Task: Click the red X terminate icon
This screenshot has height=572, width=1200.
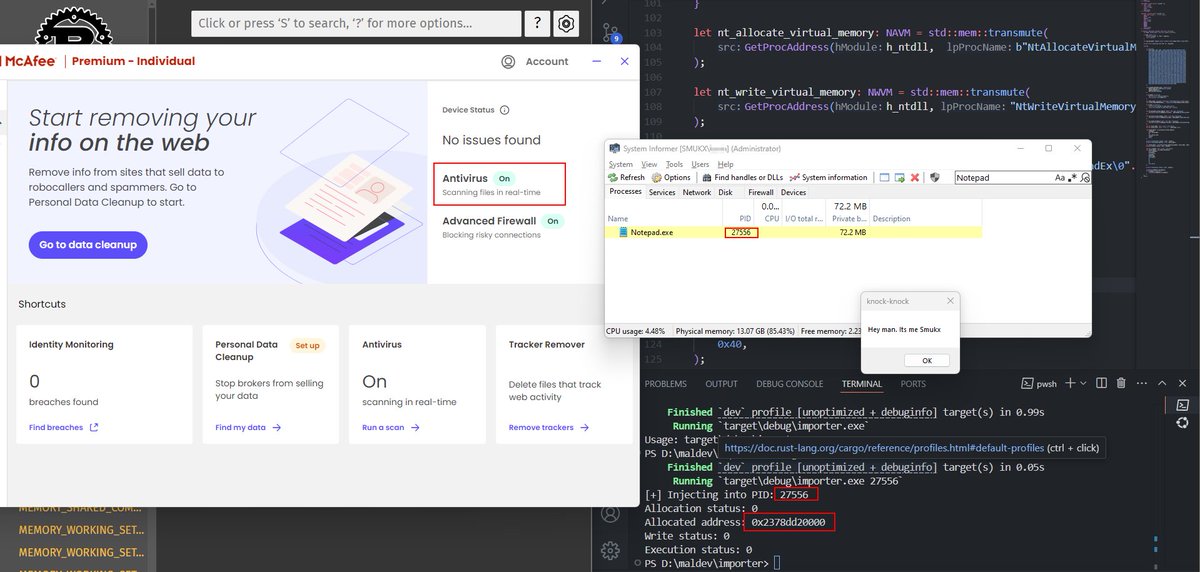Action: (915, 177)
